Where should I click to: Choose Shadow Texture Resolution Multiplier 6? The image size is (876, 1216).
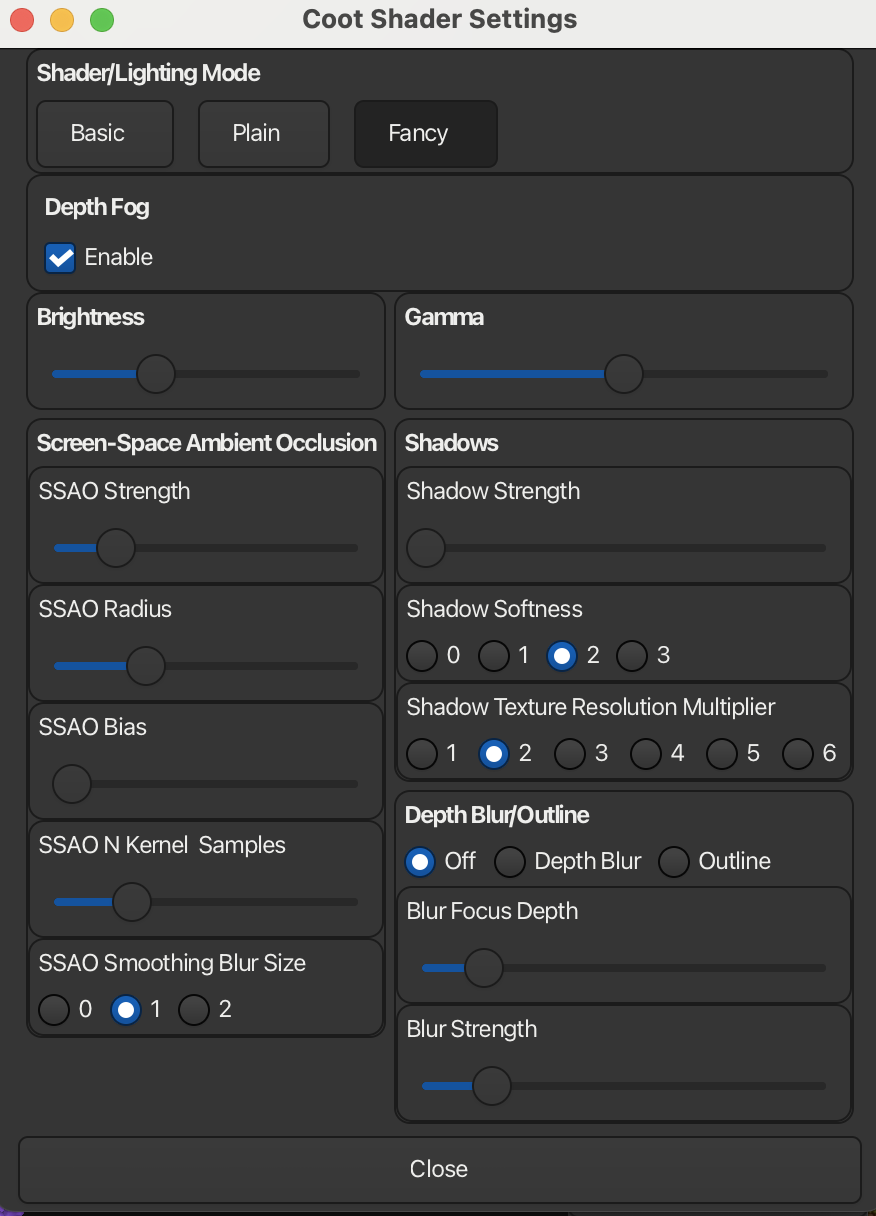pos(798,754)
